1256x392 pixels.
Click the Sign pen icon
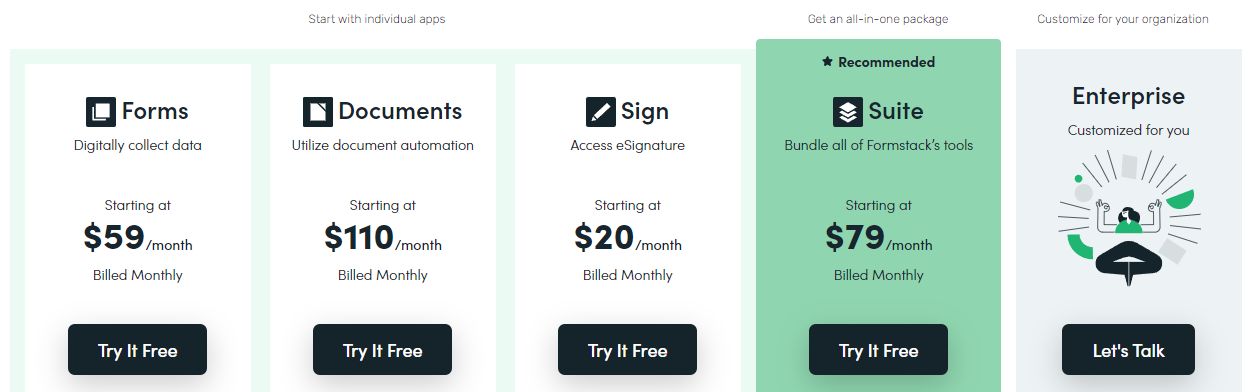click(x=601, y=111)
